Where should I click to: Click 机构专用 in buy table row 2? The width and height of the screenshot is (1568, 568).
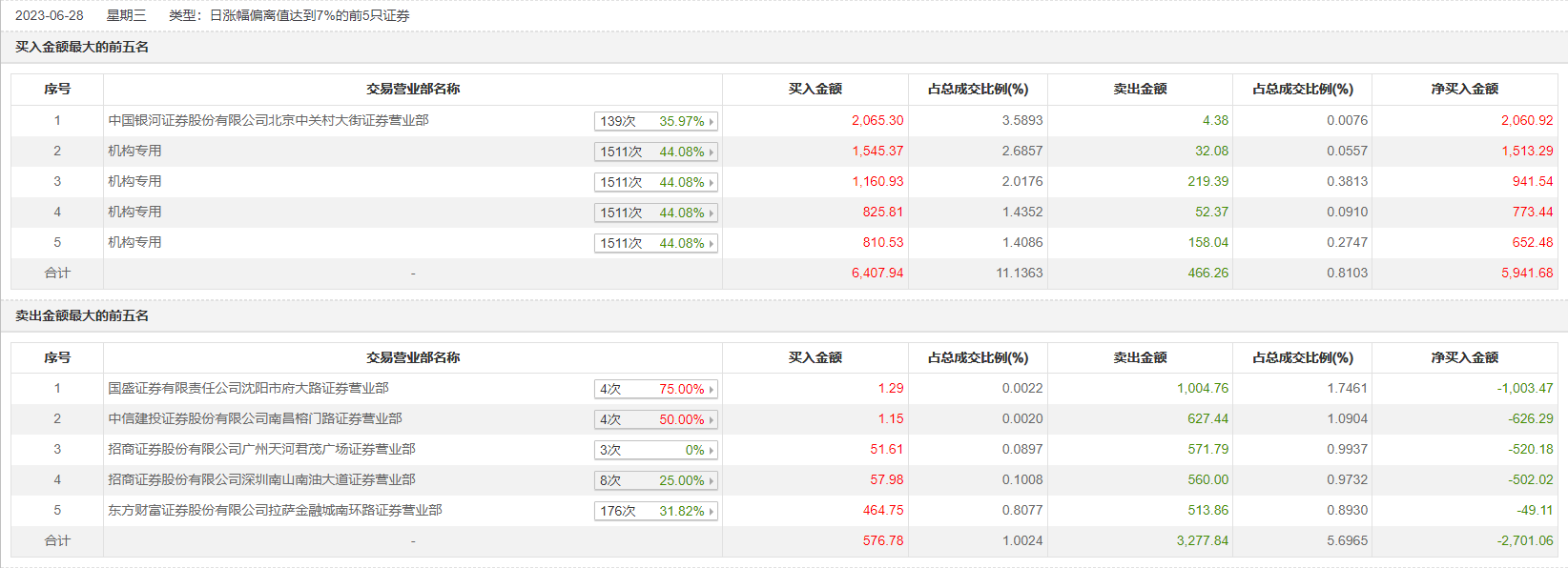(x=134, y=151)
